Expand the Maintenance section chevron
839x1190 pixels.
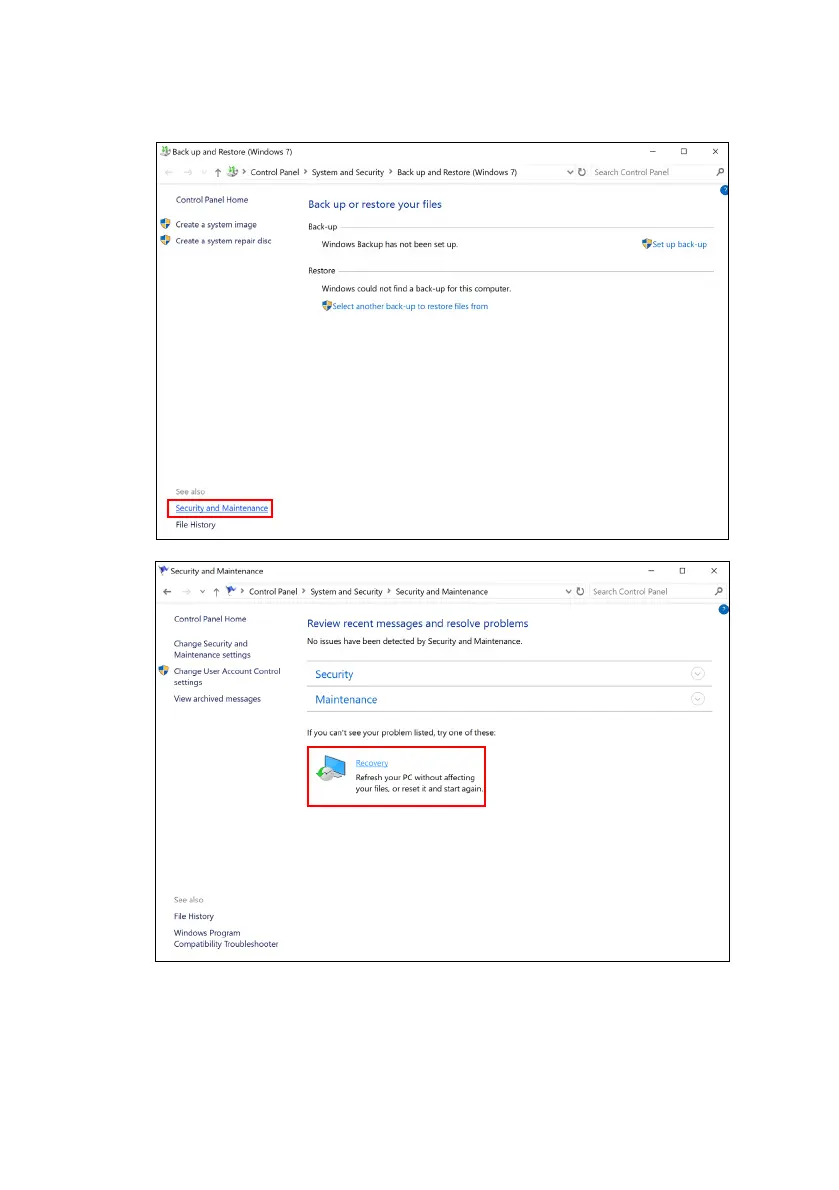(x=698, y=699)
